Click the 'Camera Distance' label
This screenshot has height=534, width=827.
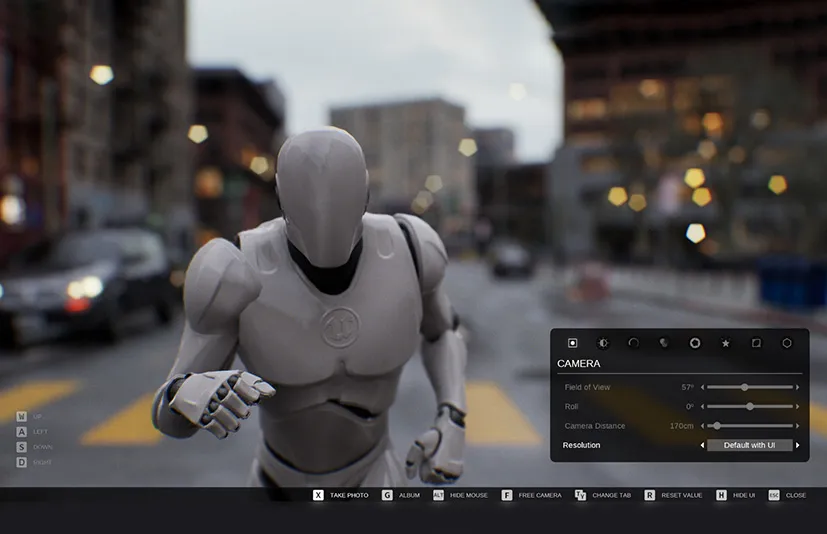pyautogui.click(x=594, y=425)
